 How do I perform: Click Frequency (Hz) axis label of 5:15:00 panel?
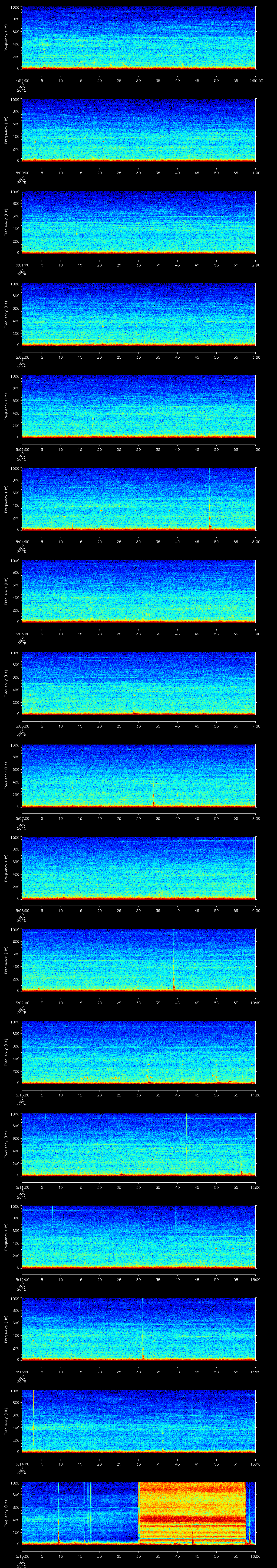pyautogui.click(x=6, y=1513)
